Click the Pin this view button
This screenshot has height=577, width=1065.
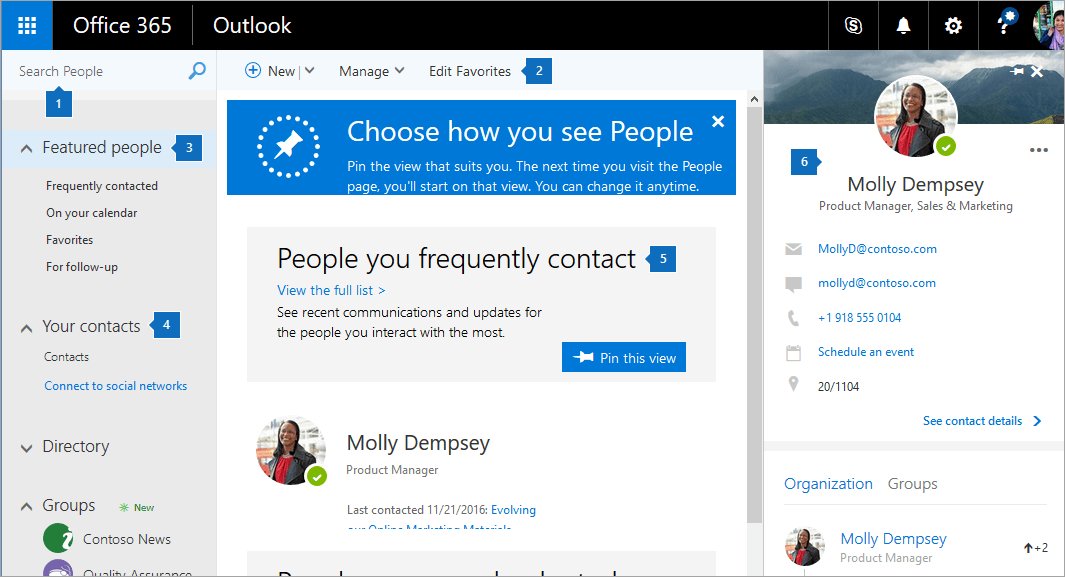[x=623, y=357]
